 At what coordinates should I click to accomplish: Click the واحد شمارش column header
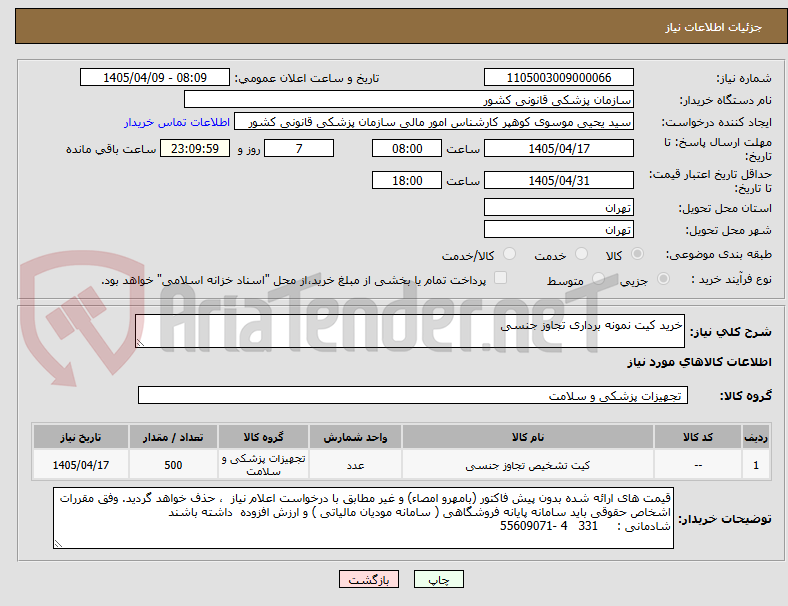(355, 437)
